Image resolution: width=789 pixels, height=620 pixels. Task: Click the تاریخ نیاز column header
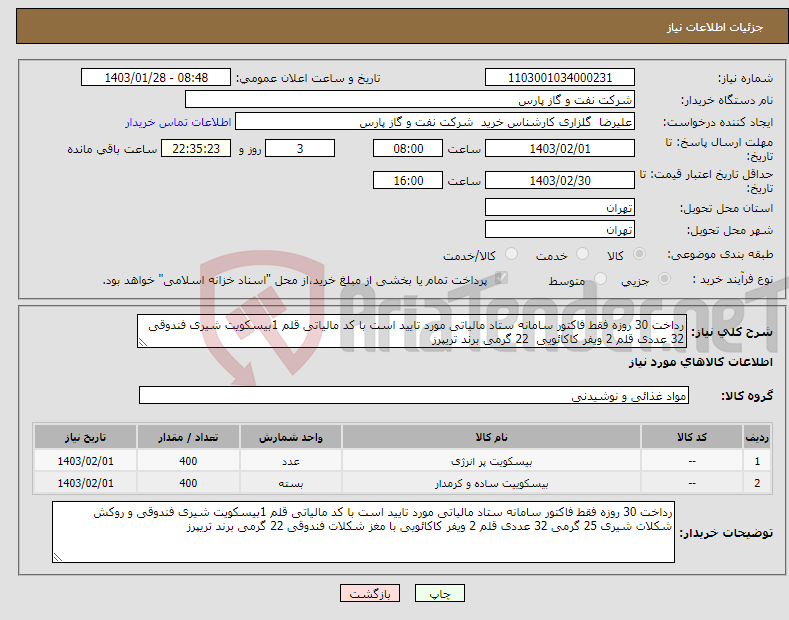pos(85,437)
